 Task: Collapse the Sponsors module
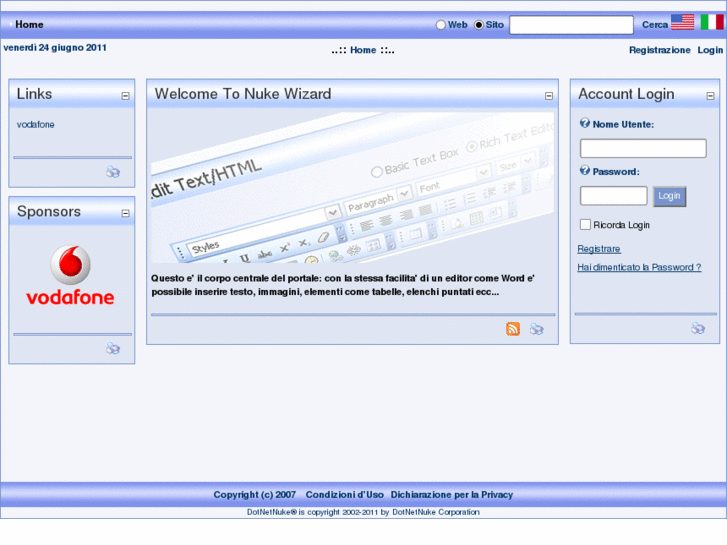point(125,213)
